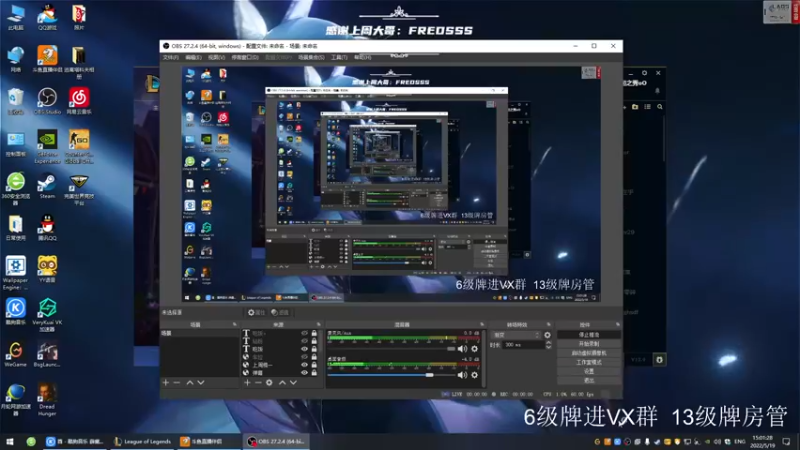
Task: Open audio settings gear for desktop audio
Action: [x=474, y=375]
